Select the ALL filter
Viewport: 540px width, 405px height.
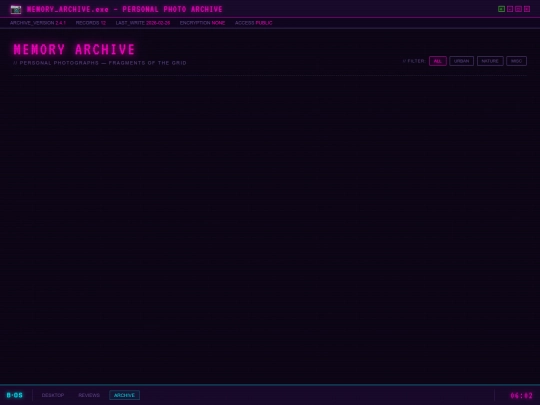point(438,61)
